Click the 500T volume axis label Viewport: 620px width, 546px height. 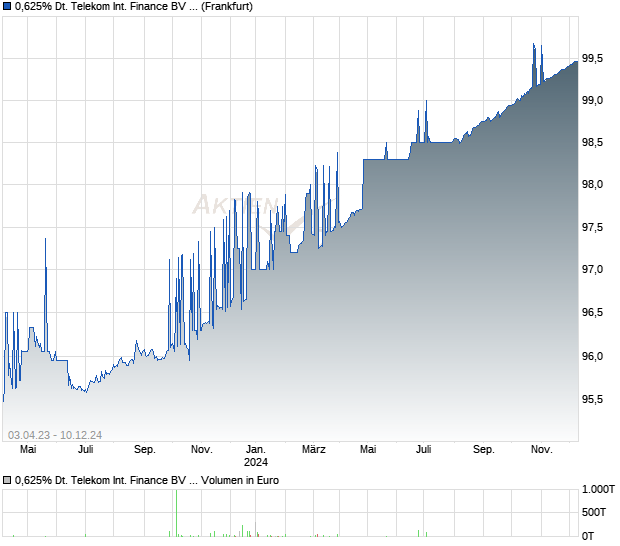pyautogui.click(x=596, y=514)
